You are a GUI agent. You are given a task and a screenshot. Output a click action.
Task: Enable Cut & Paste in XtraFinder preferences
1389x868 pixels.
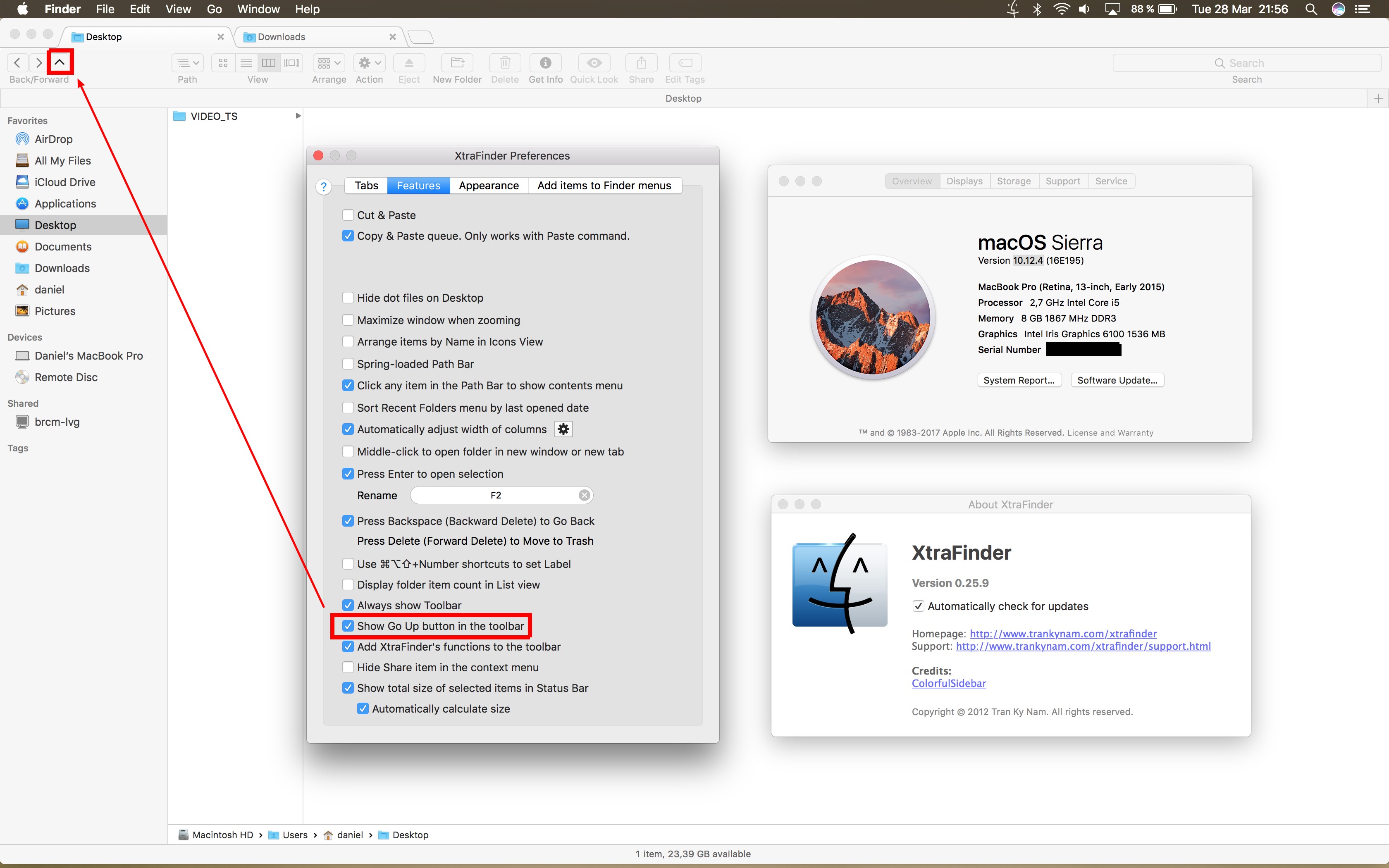pyautogui.click(x=348, y=215)
